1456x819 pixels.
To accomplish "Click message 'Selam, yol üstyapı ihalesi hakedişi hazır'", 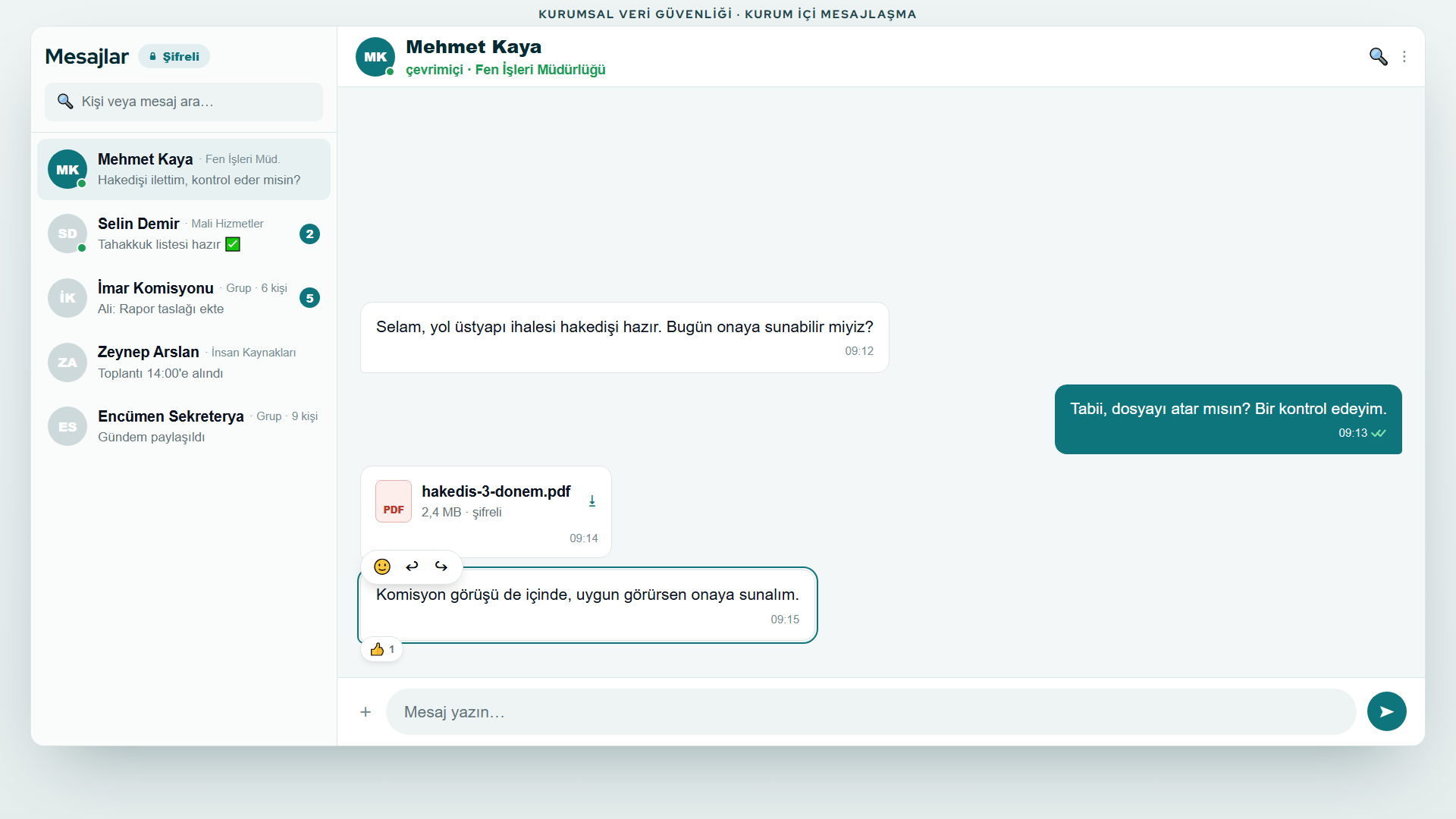I will point(624,337).
